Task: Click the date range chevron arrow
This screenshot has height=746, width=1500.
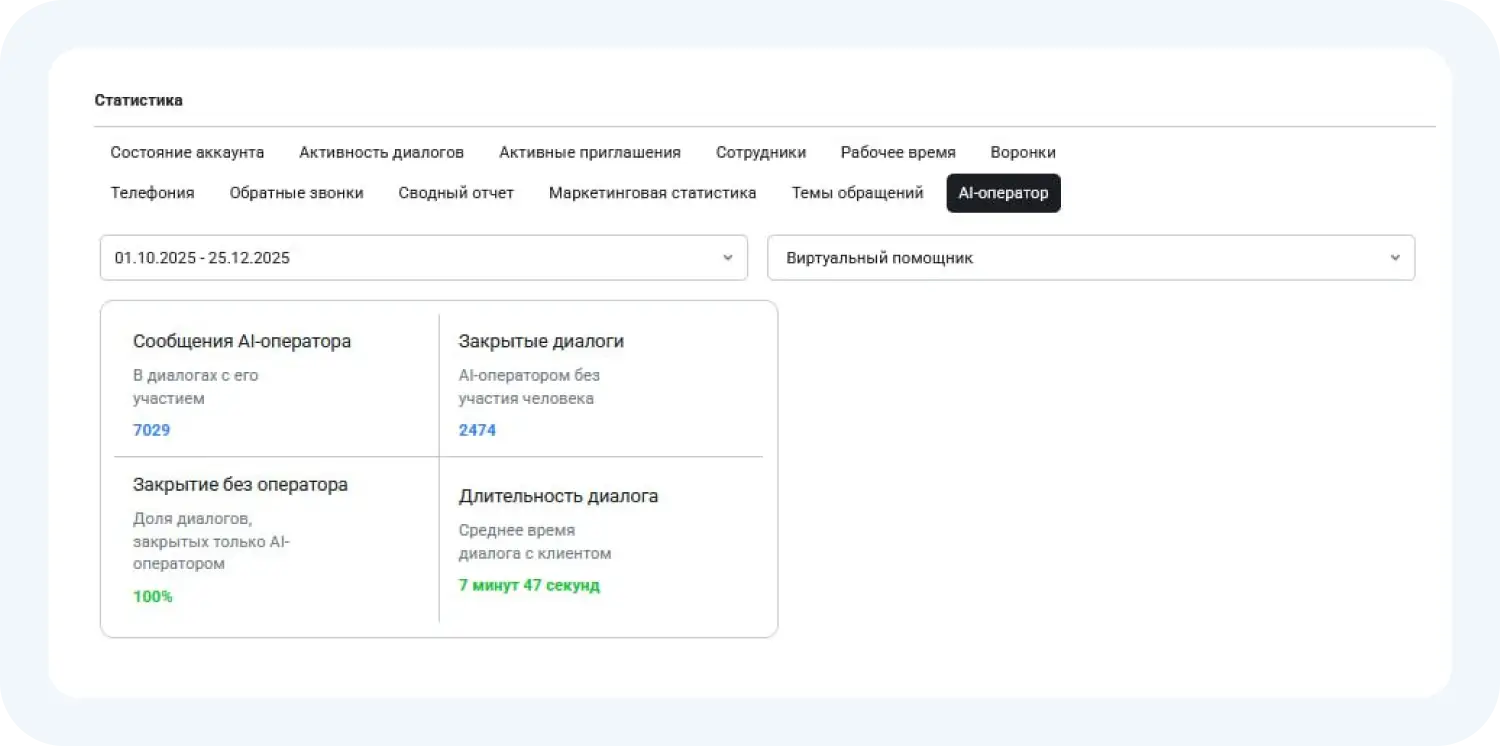Action: point(727,258)
